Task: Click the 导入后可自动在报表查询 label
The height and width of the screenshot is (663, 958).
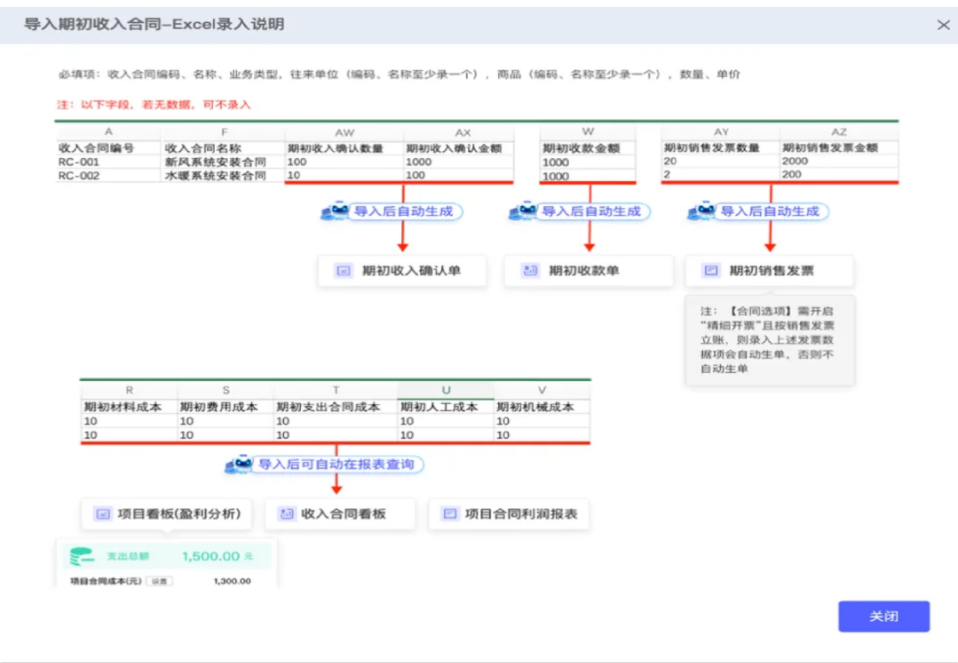Action: coord(337,464)
